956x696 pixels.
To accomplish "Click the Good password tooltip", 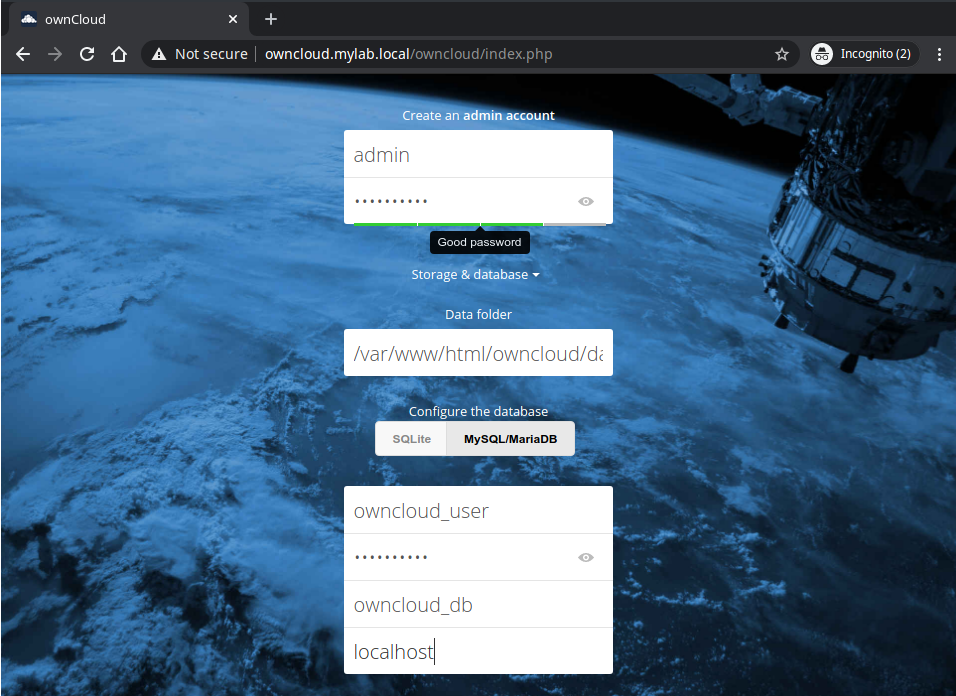I will 480,243.
